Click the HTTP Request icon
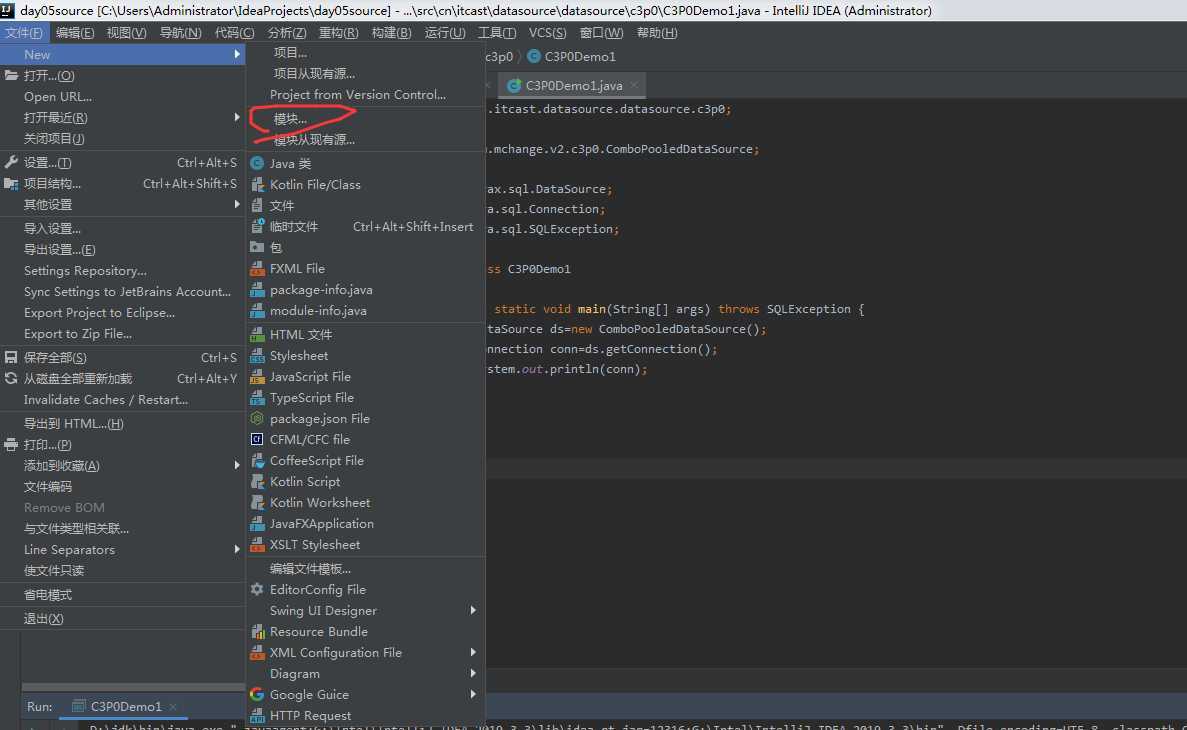The width and height of the screenshot is (1187, 730). (257, 716)
